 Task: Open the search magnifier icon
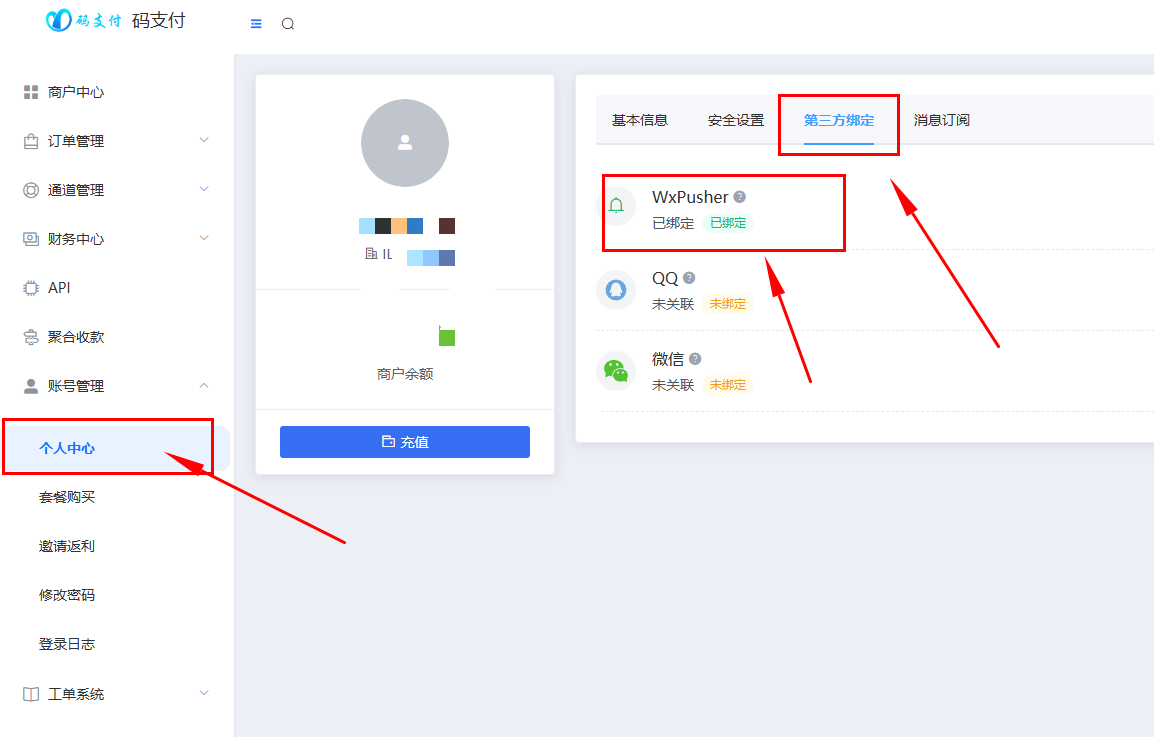(288, 22)
